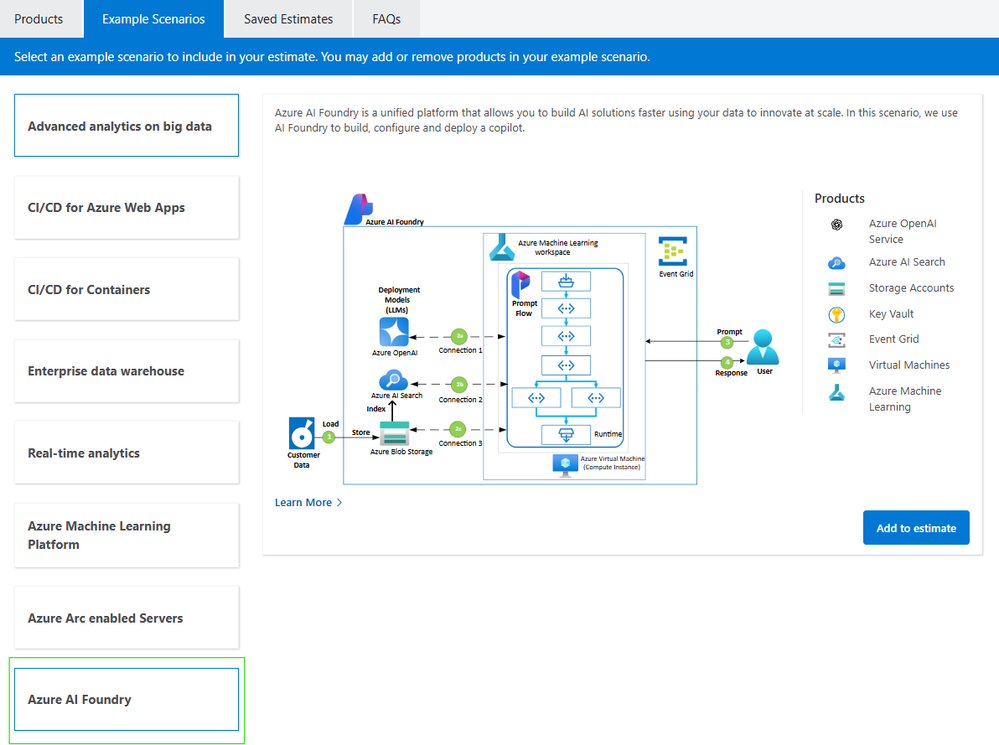Click the Add to estimate button
999x745 pixels.
(916, 528)
